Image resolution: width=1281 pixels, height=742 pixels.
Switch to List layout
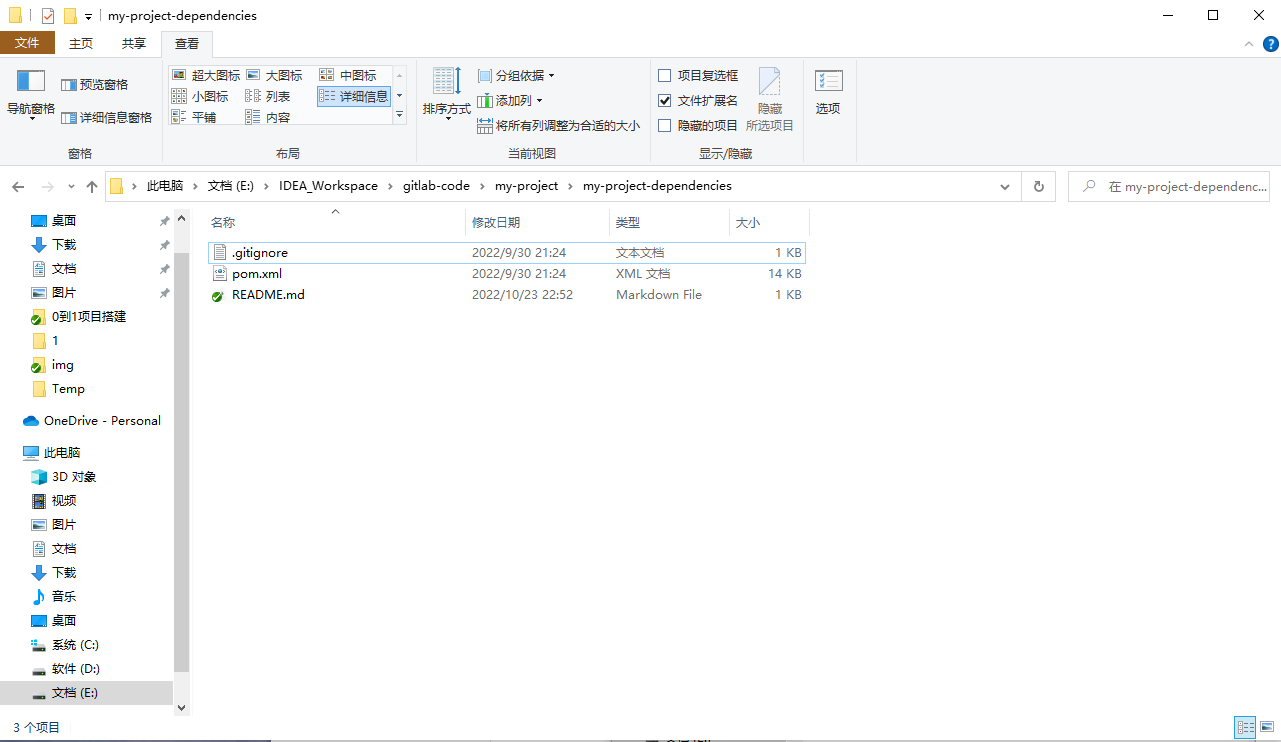(268, 96)
